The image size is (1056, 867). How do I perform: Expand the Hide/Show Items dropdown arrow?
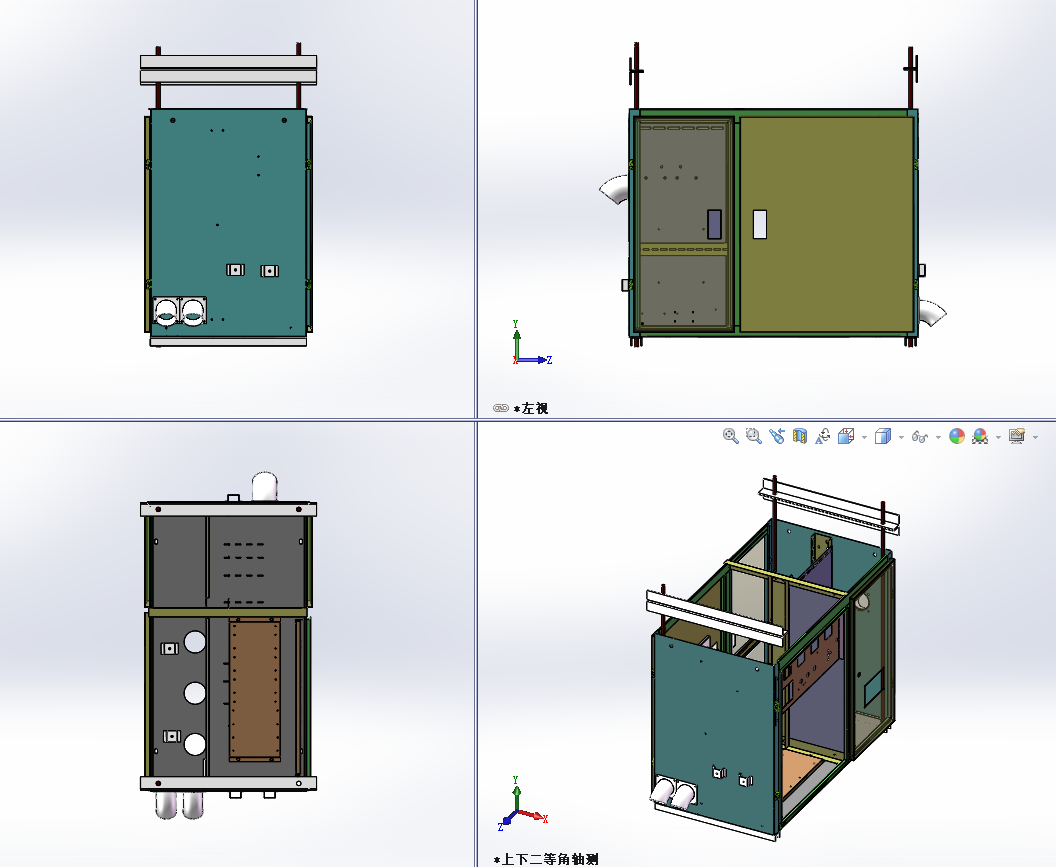pos(938,437)
